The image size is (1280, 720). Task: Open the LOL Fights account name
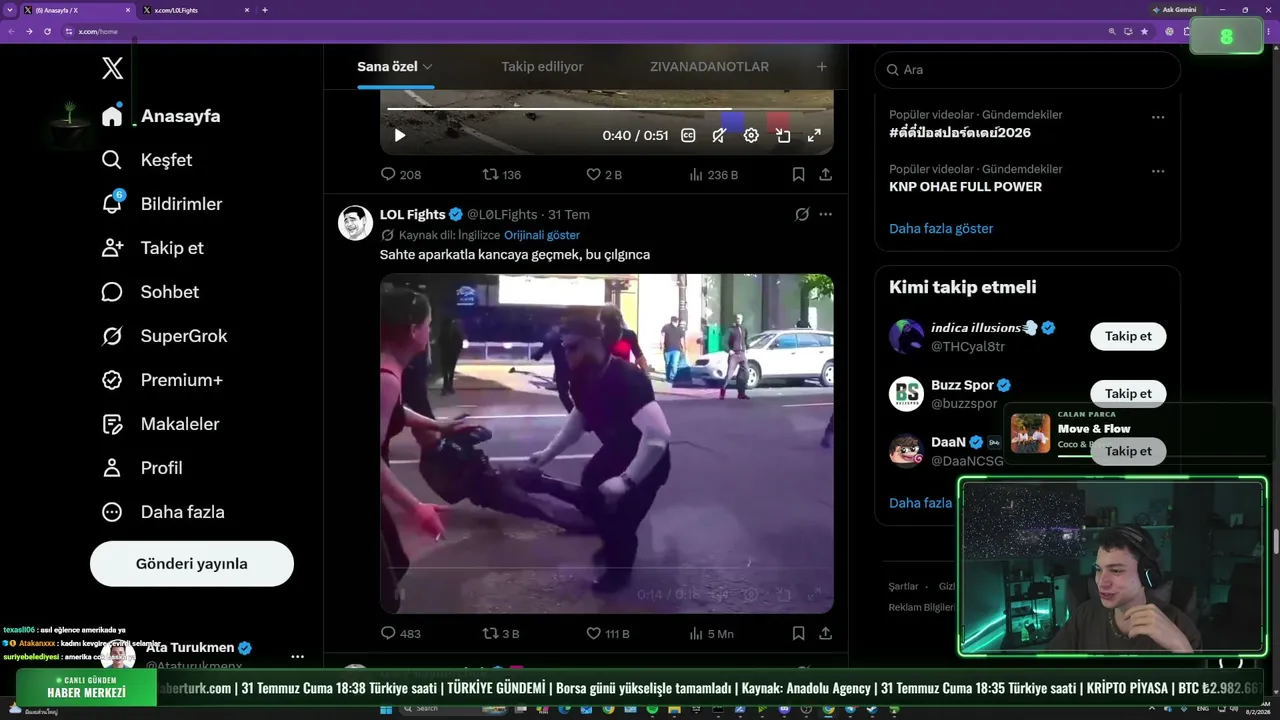coord(412,214)
